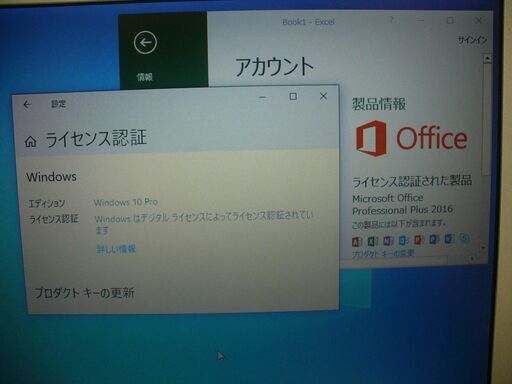This screenshot has height=384, width=512.
Task: Click the Excel vertical scrollbar down arrow
Action: coord(483,248)
